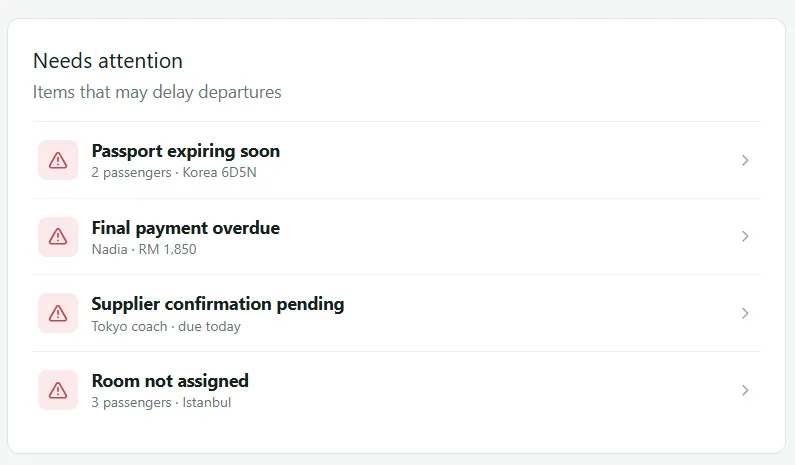Image resolution: width=795 pixels, height=465 pixels.
Task: Click warning icon beside Final payment overdue
Action: tap(58, 237)
